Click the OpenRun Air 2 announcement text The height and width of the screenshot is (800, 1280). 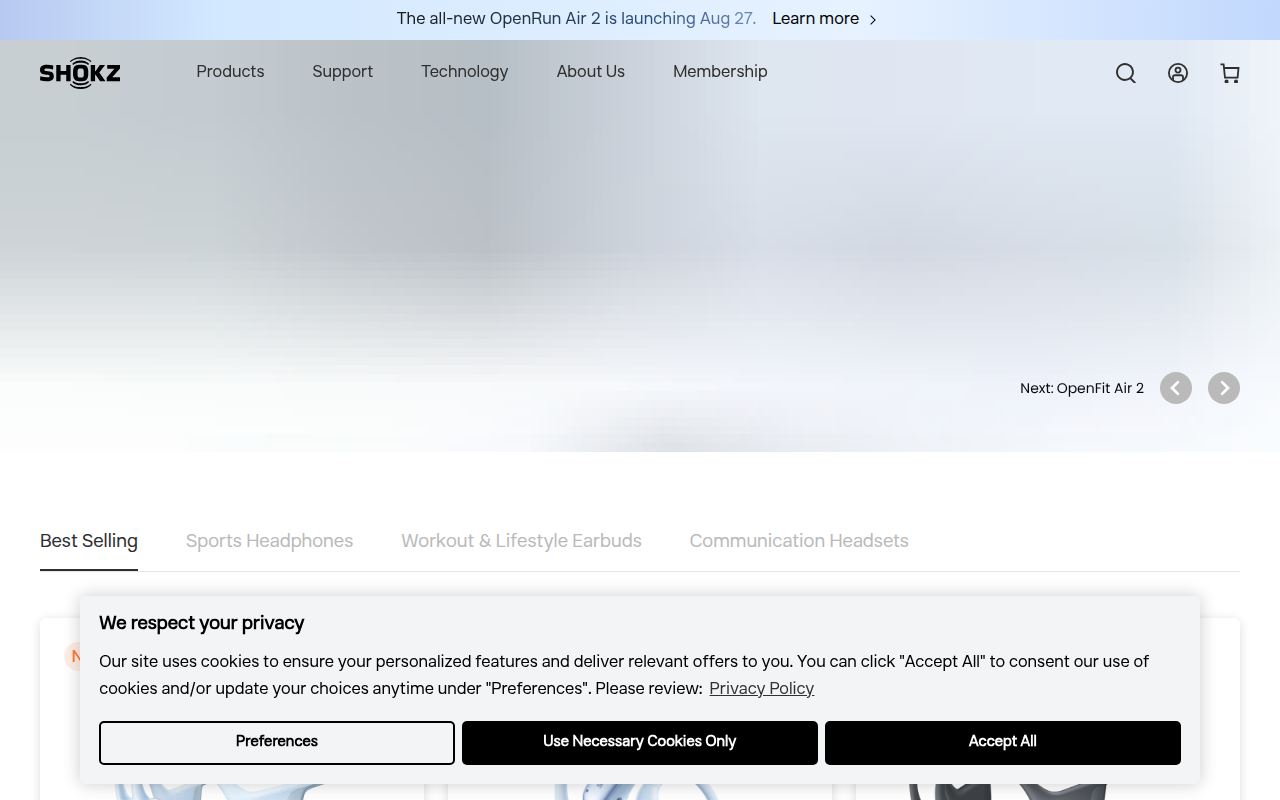pyautogui.click(x=576, y=19)
